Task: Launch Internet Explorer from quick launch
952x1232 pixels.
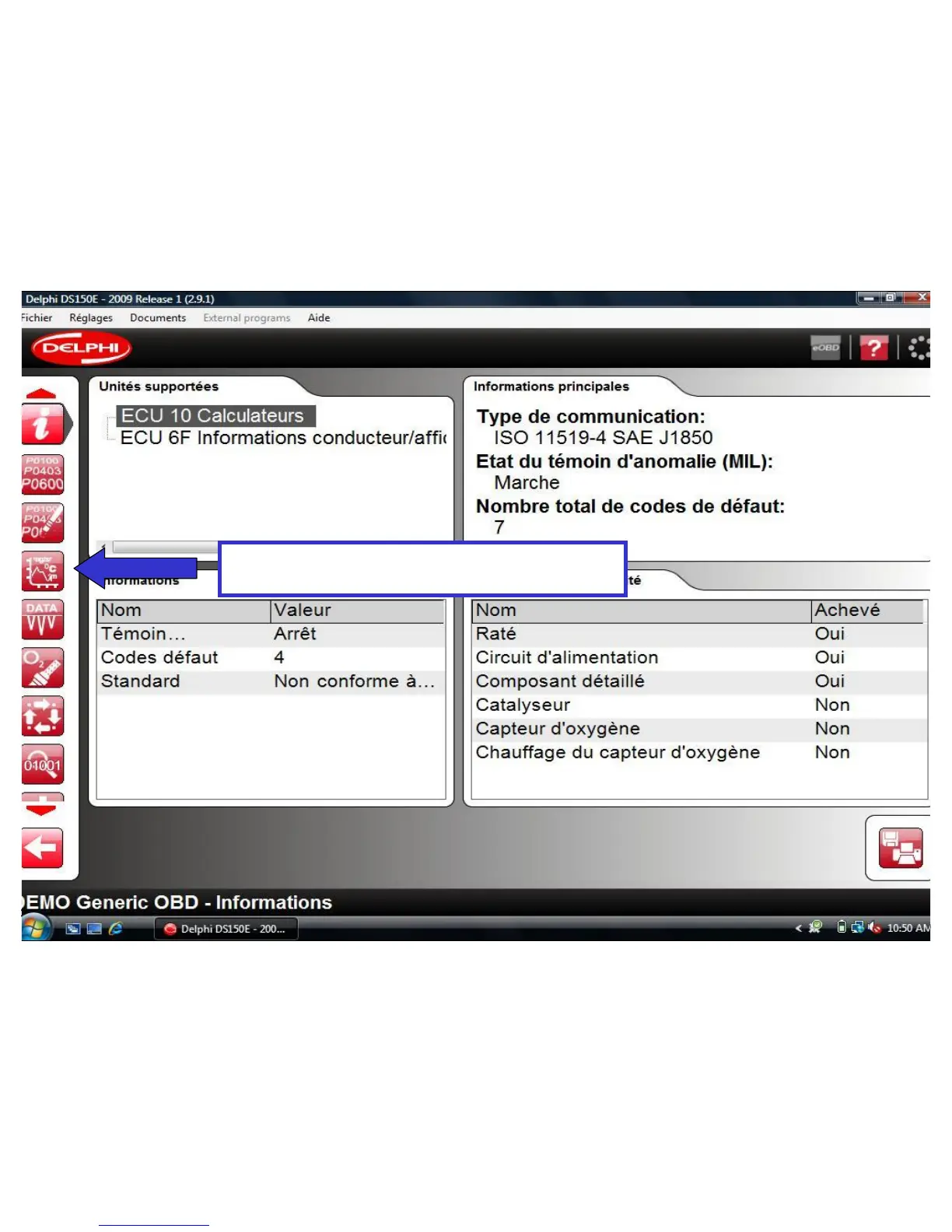Action: click(x=116, y=929)
